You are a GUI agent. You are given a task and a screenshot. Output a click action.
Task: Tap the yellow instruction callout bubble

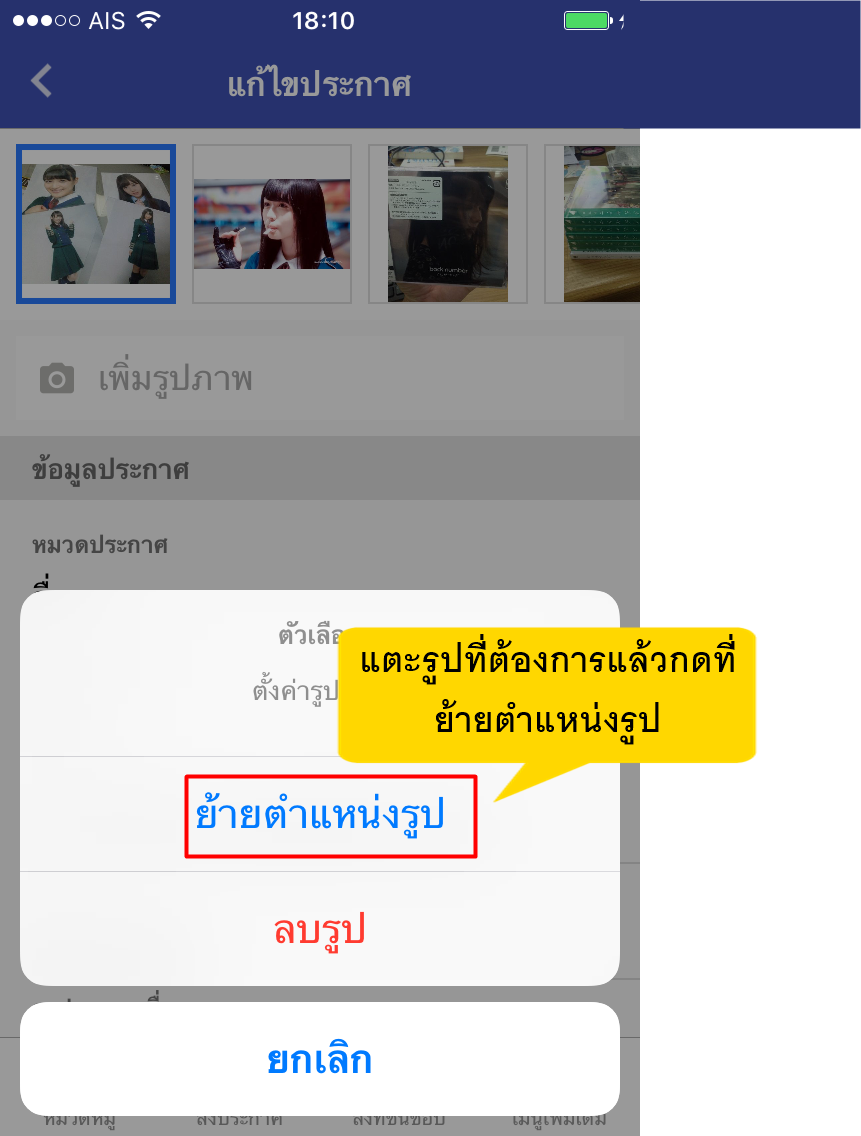coord(547,694)
